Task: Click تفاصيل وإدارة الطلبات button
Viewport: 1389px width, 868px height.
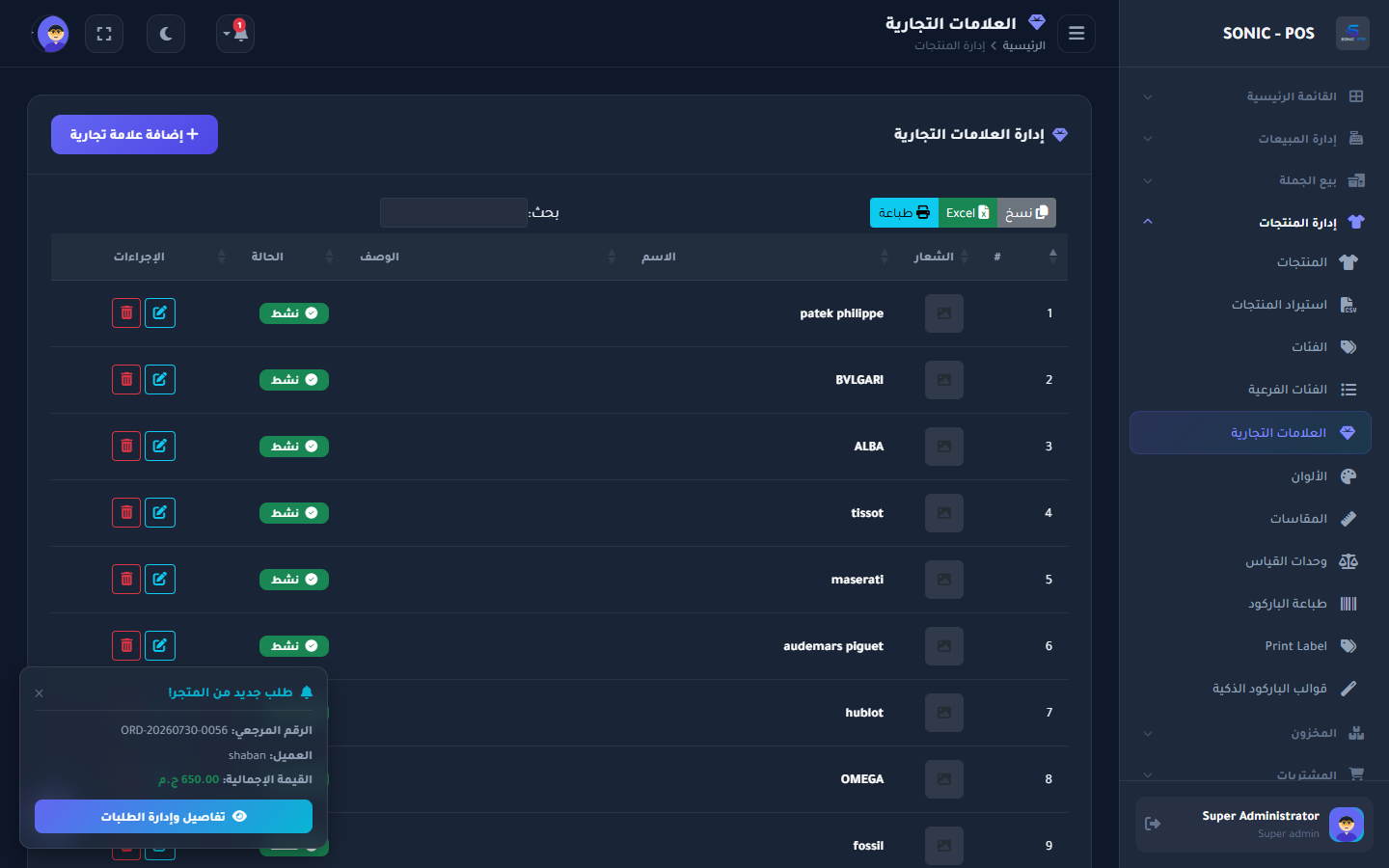Action: pos(174,817)
